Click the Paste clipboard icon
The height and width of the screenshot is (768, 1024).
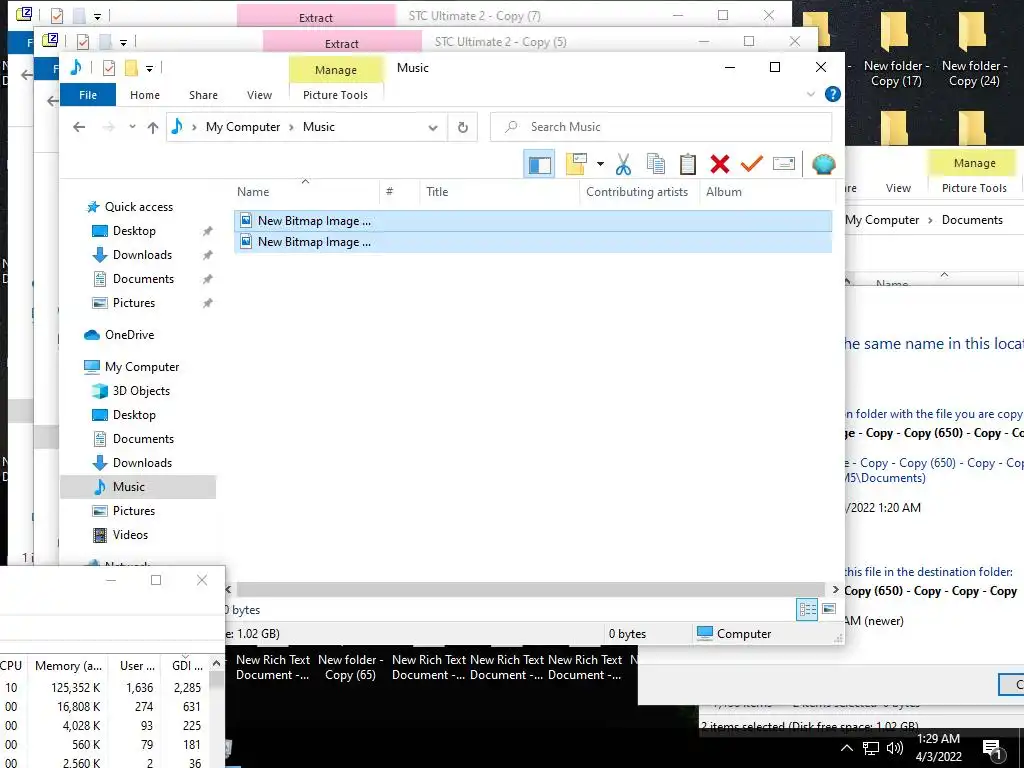click(688, 164)
